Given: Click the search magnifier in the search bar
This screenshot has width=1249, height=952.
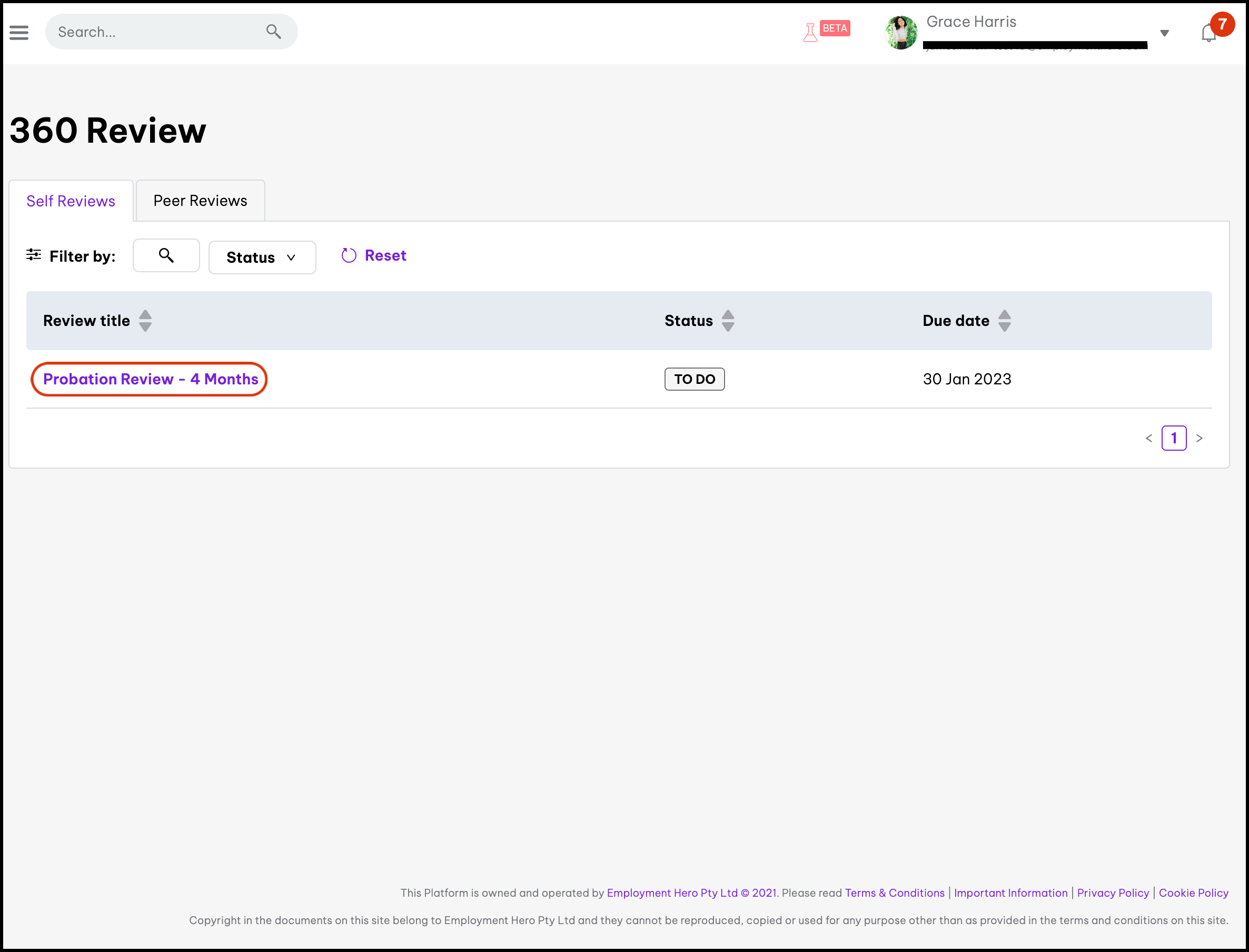Looking at the screenshot, I should pyautogui.click(x=274, y=32).
